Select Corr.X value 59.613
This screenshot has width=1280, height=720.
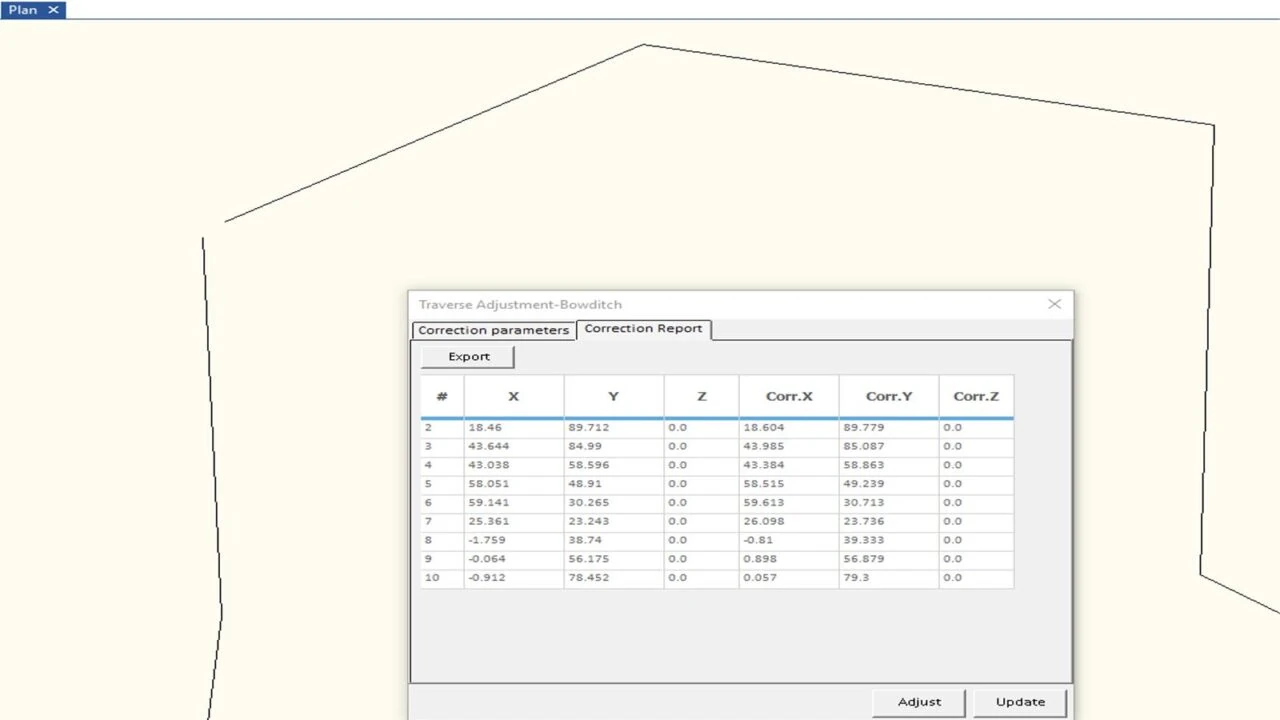click(789, 503)
